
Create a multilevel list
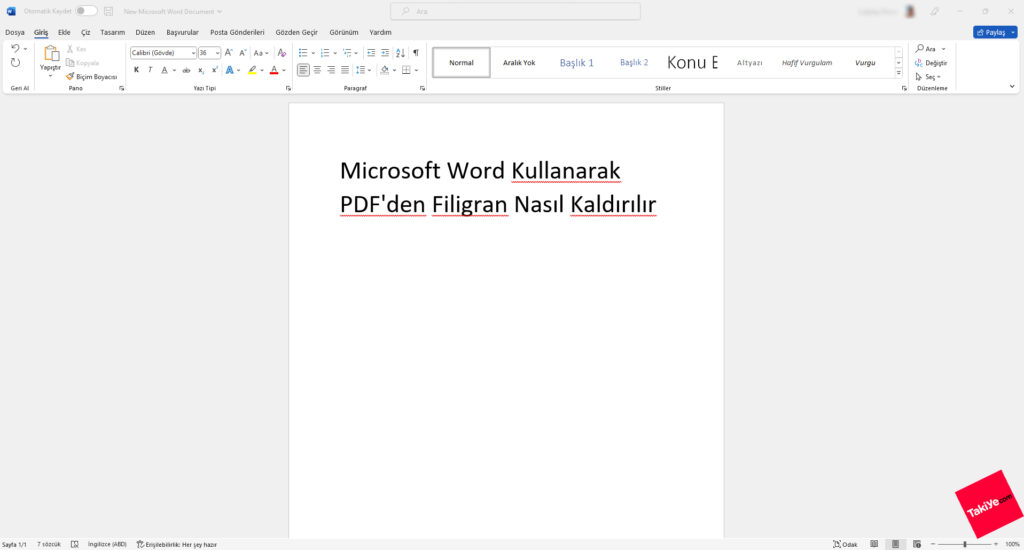tap(347, 53)
